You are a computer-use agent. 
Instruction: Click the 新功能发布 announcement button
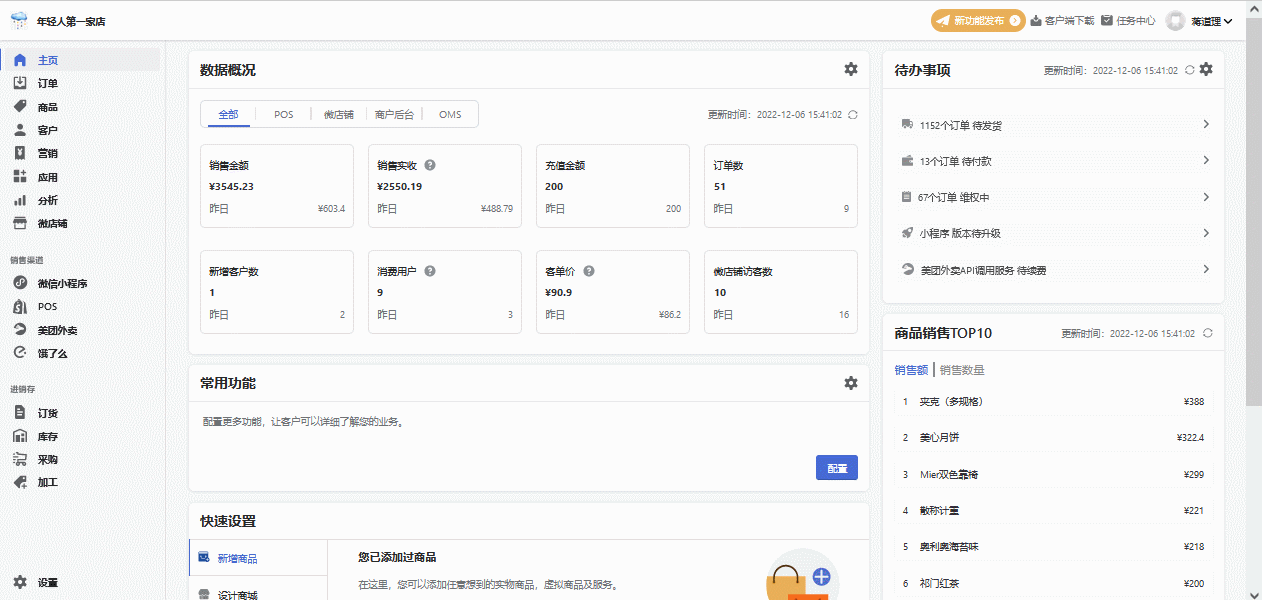978,21
